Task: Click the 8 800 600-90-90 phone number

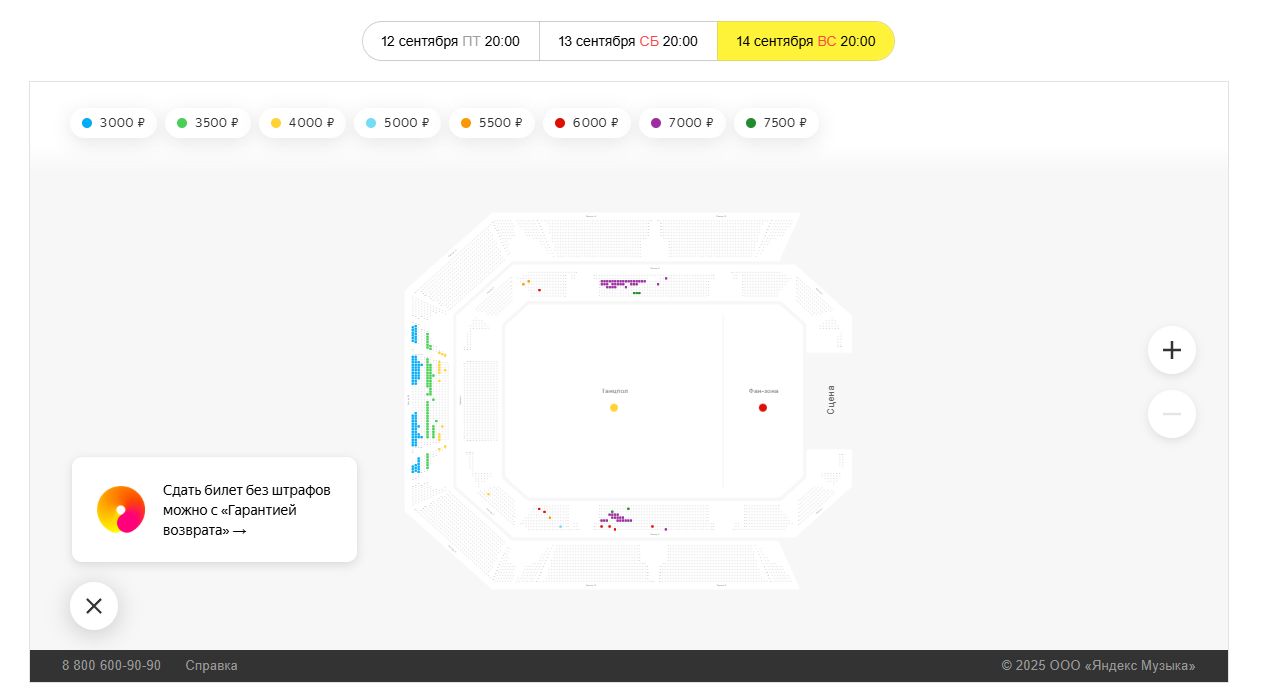Action: pyautogui.click(x=111, y=666)
